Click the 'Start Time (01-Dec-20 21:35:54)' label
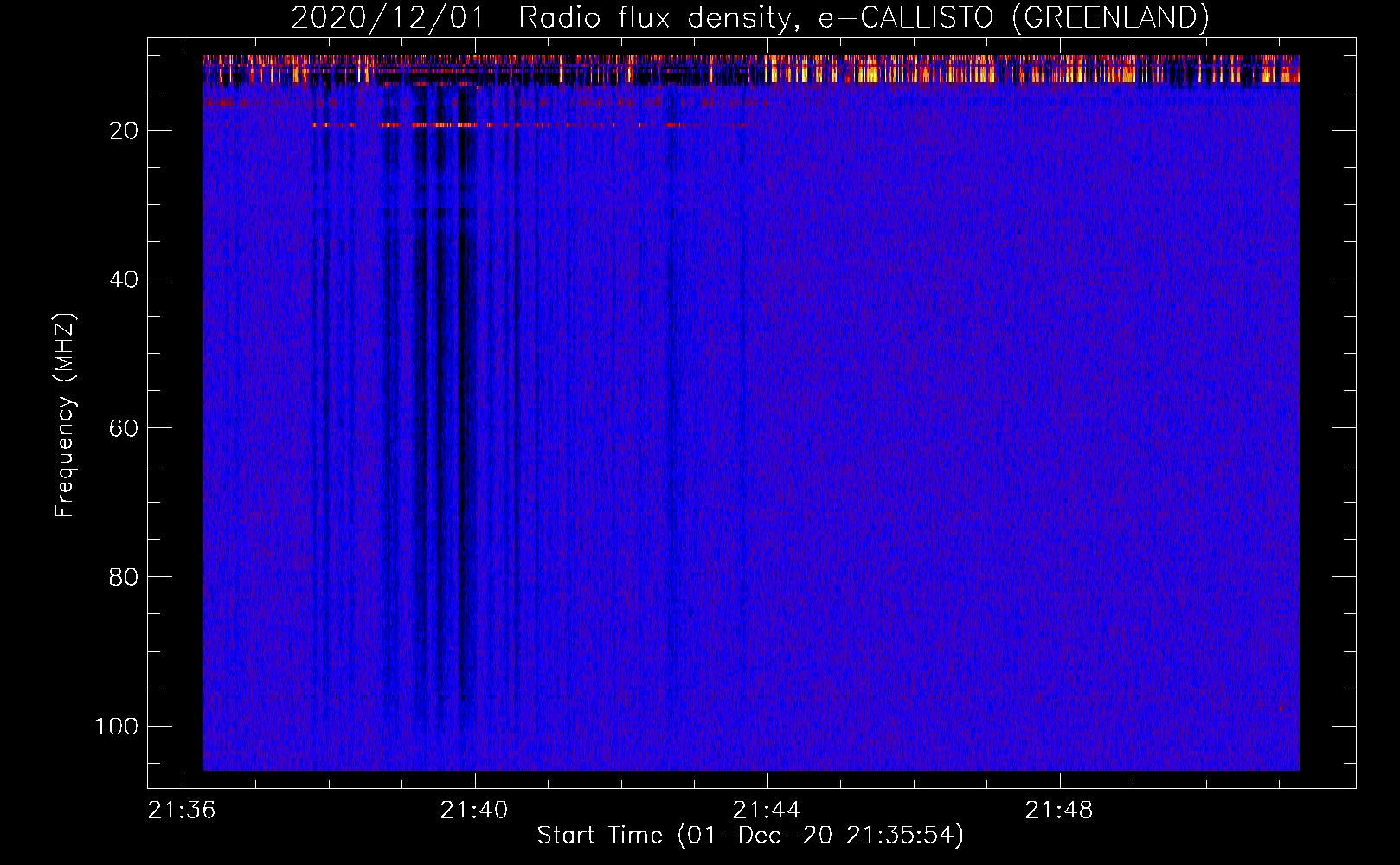This screenshot has width=1400, height=865. tap(750, 836)
